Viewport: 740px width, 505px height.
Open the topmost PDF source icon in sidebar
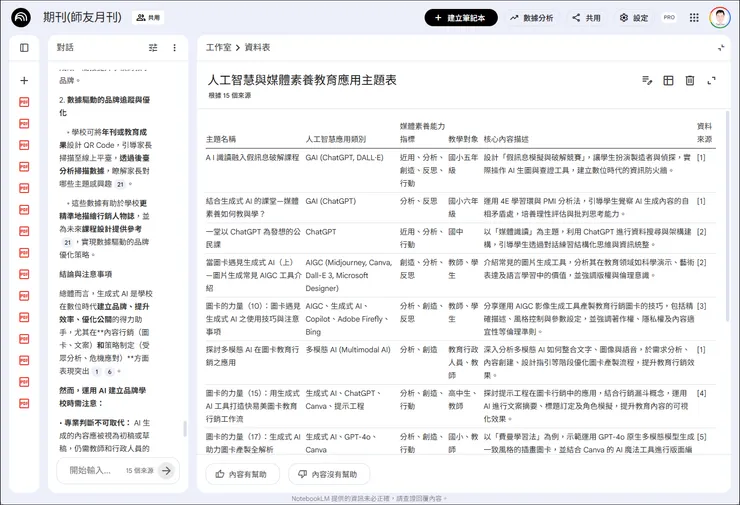pyautogui.click(x=24, y=102)
